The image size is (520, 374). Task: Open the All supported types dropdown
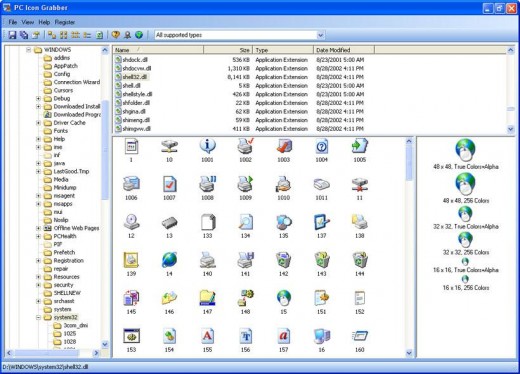pyautogui.click(x=320, y=35)
